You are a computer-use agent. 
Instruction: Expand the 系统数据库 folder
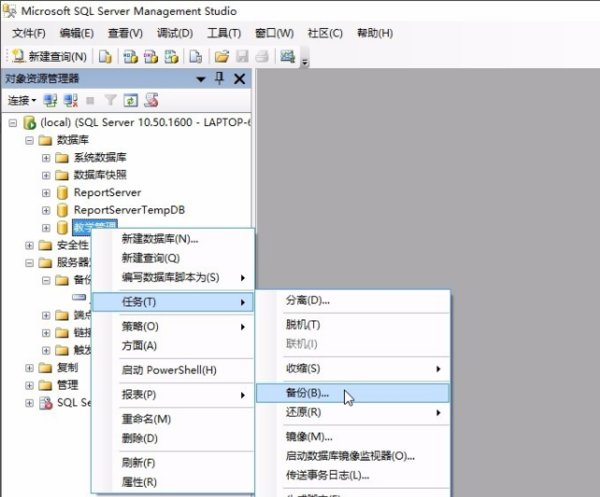click(x=46, y=158)
